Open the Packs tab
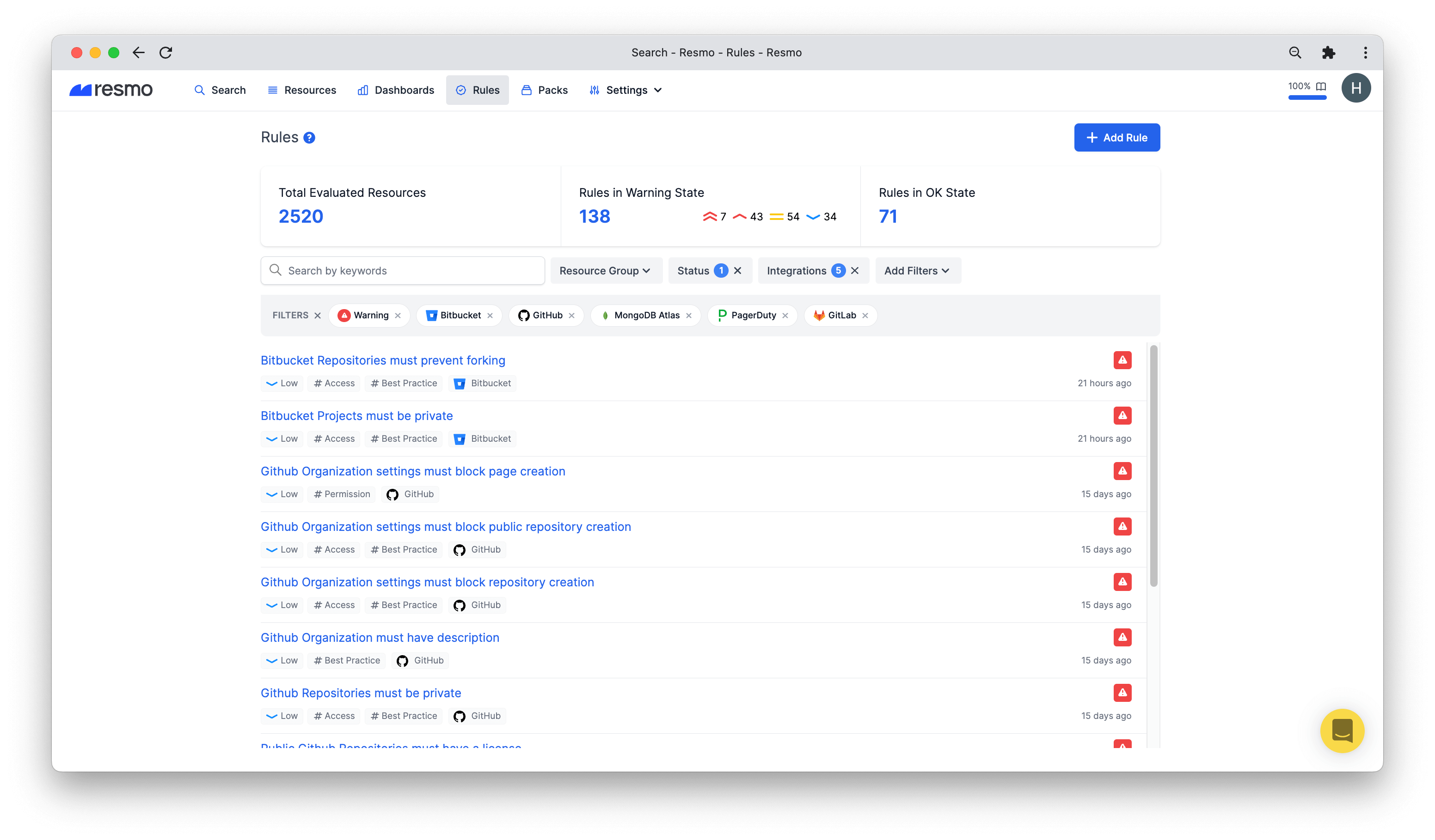This screenshot has height=840, width=1435. pos(545,91)
